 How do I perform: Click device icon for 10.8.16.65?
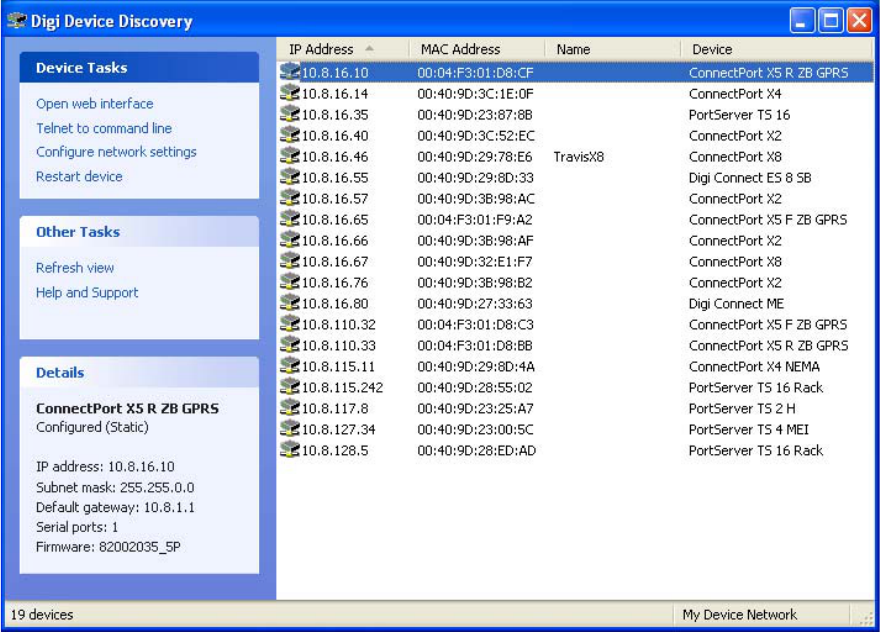290,218
